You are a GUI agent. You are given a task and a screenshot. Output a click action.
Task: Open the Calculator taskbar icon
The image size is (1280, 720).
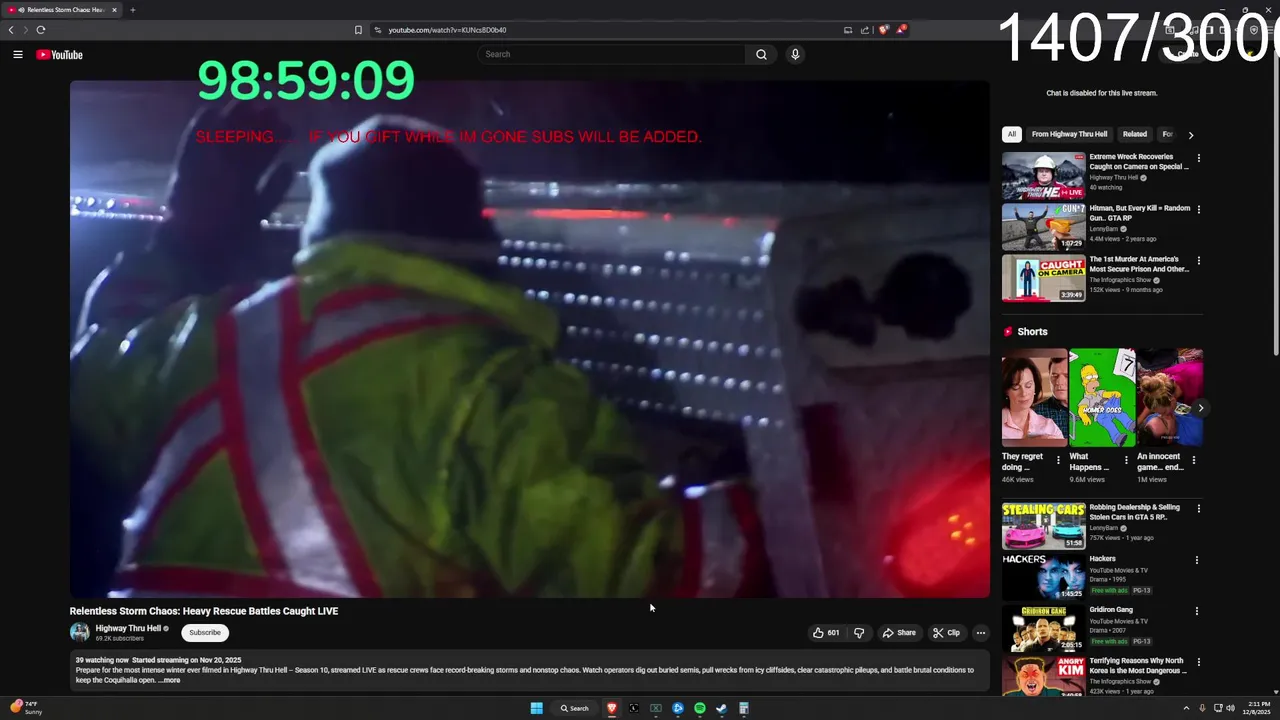coord(744,708)
